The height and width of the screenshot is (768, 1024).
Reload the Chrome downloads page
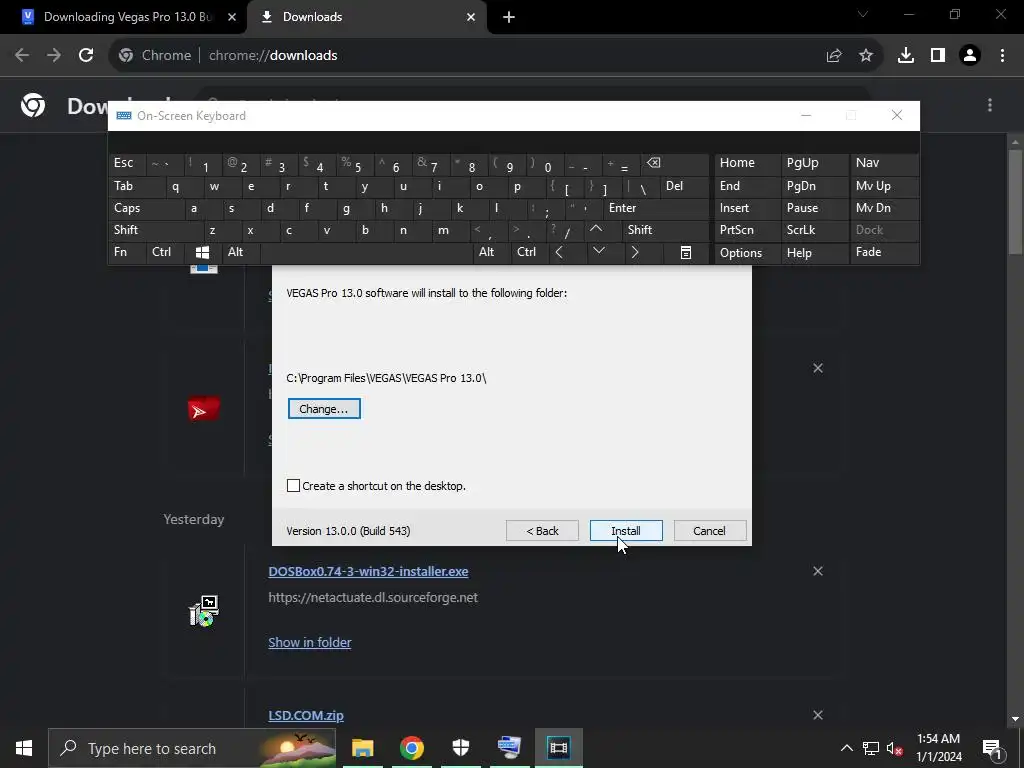click(86, 56)
